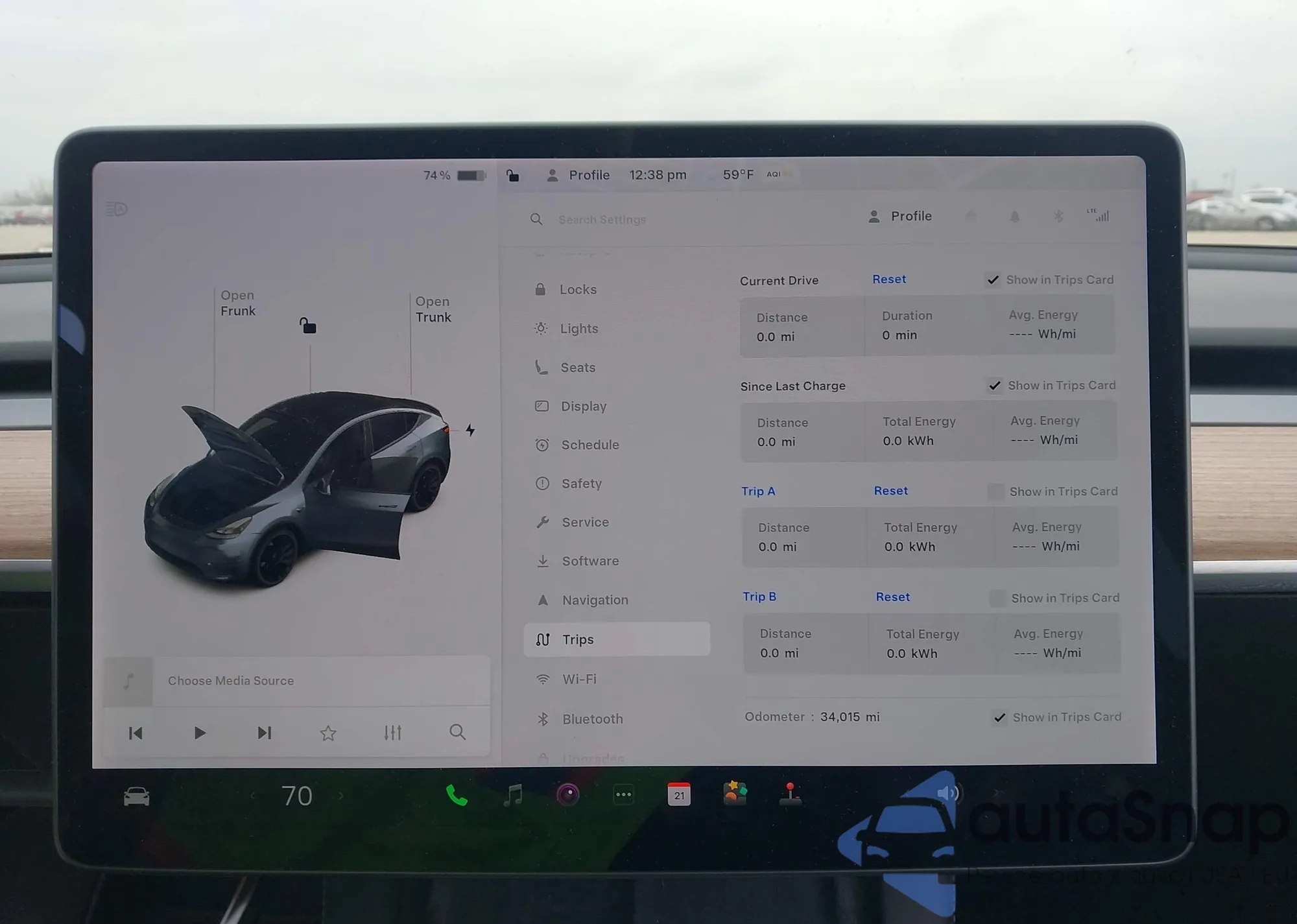Increase the temperature with the right arrow

pyautogui.click(x=341, y=796)
